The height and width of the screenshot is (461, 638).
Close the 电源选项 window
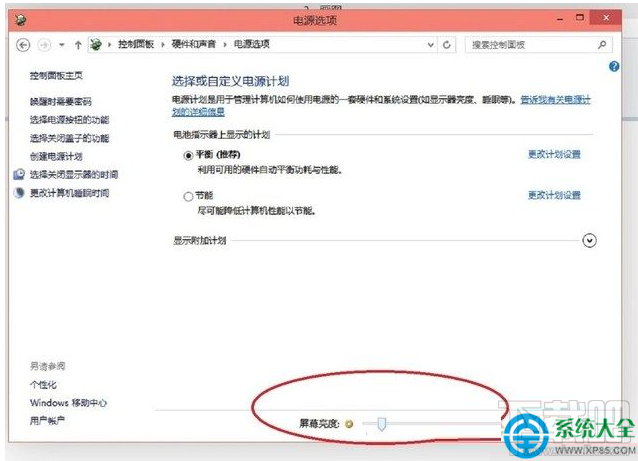point(606,18)
